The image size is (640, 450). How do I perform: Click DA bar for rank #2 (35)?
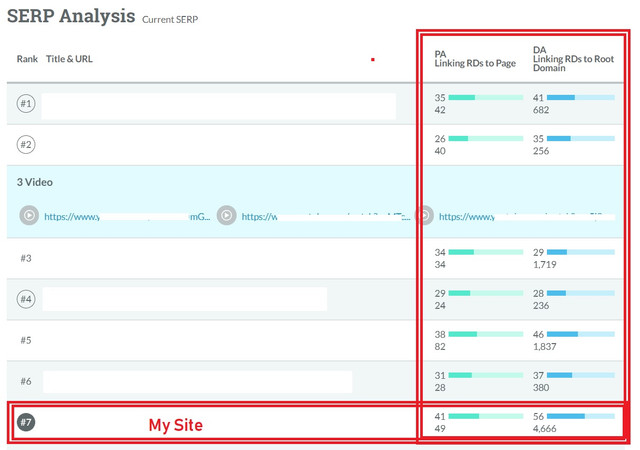point(581,138)
